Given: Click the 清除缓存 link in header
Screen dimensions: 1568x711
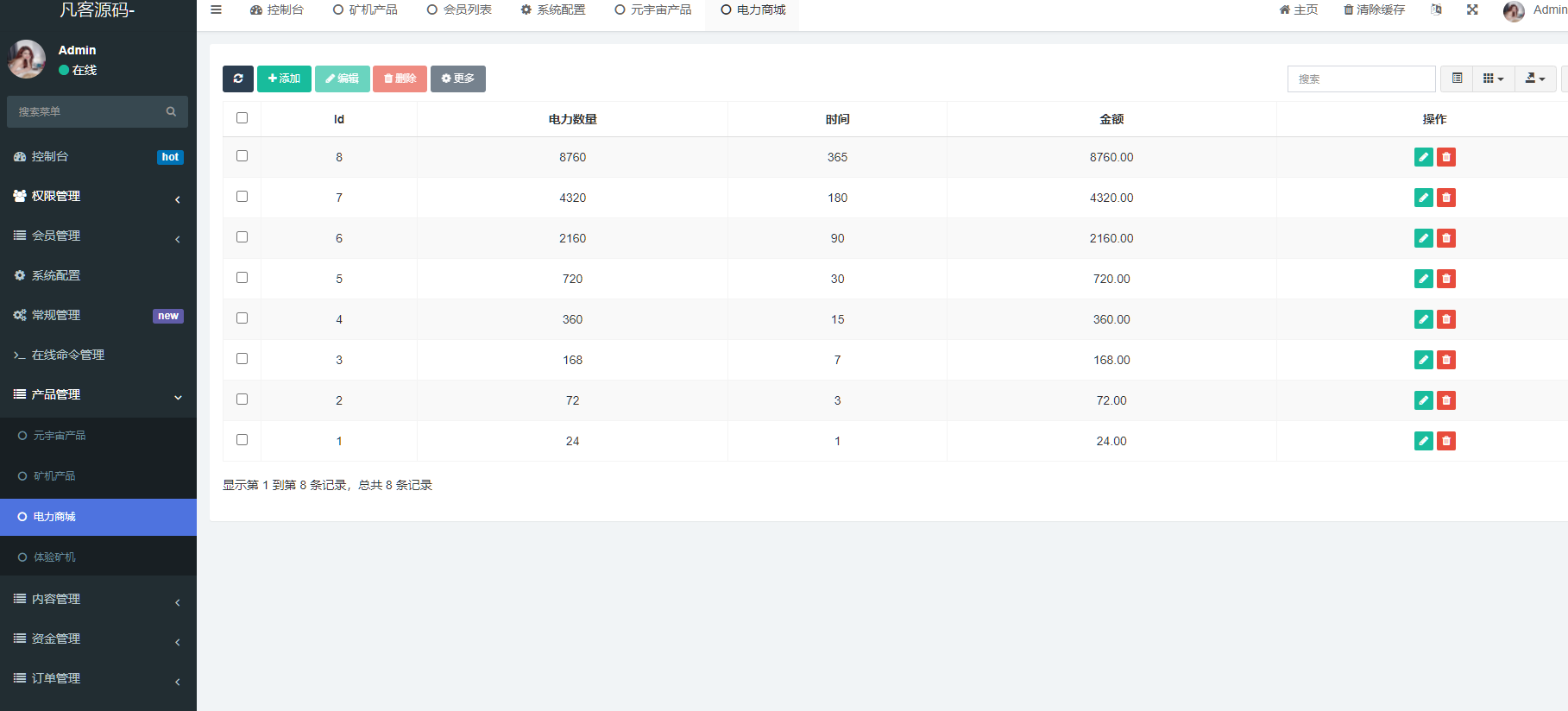Looking at the screenshot, I should point(1374,9).
